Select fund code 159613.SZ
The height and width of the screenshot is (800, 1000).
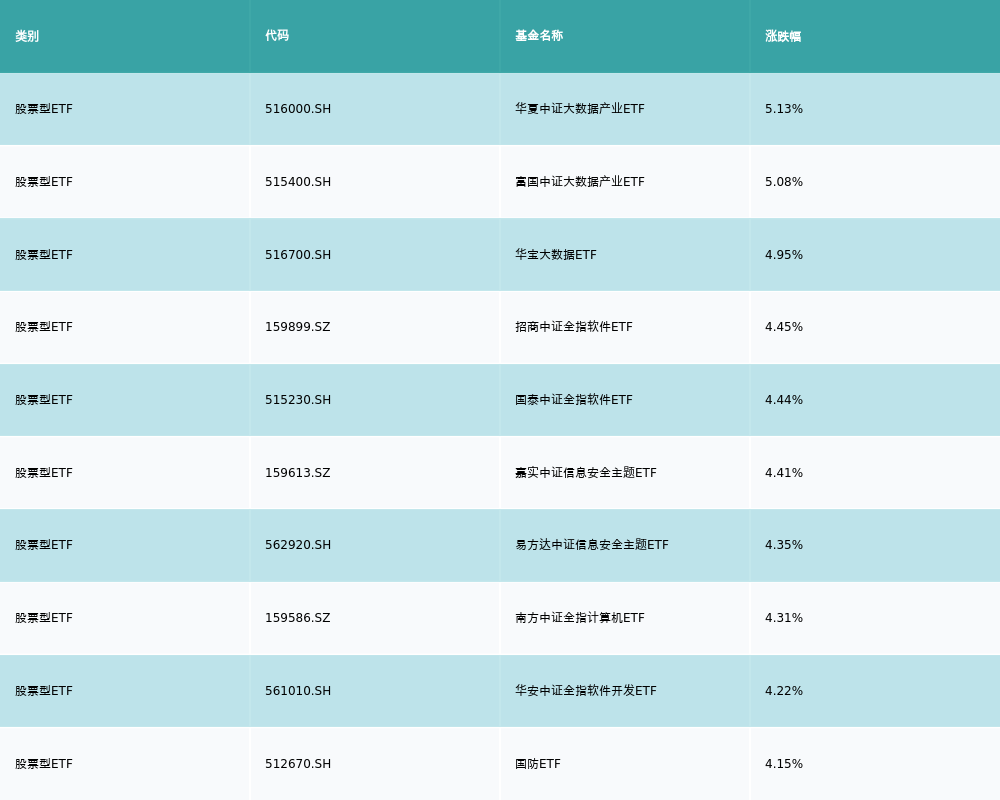click(x=298, y=473)
